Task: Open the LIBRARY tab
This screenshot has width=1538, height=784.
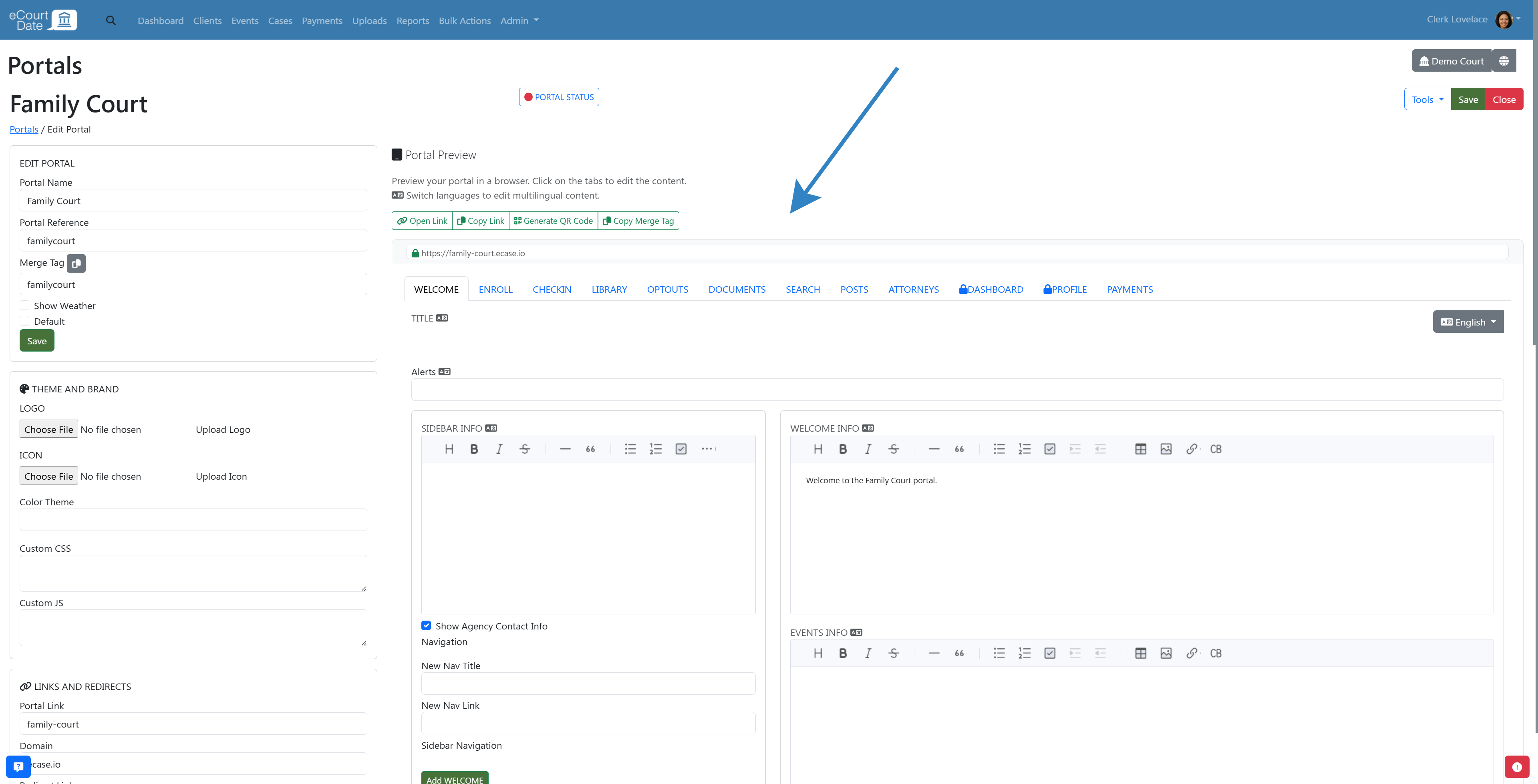Action: coord(609,289)
